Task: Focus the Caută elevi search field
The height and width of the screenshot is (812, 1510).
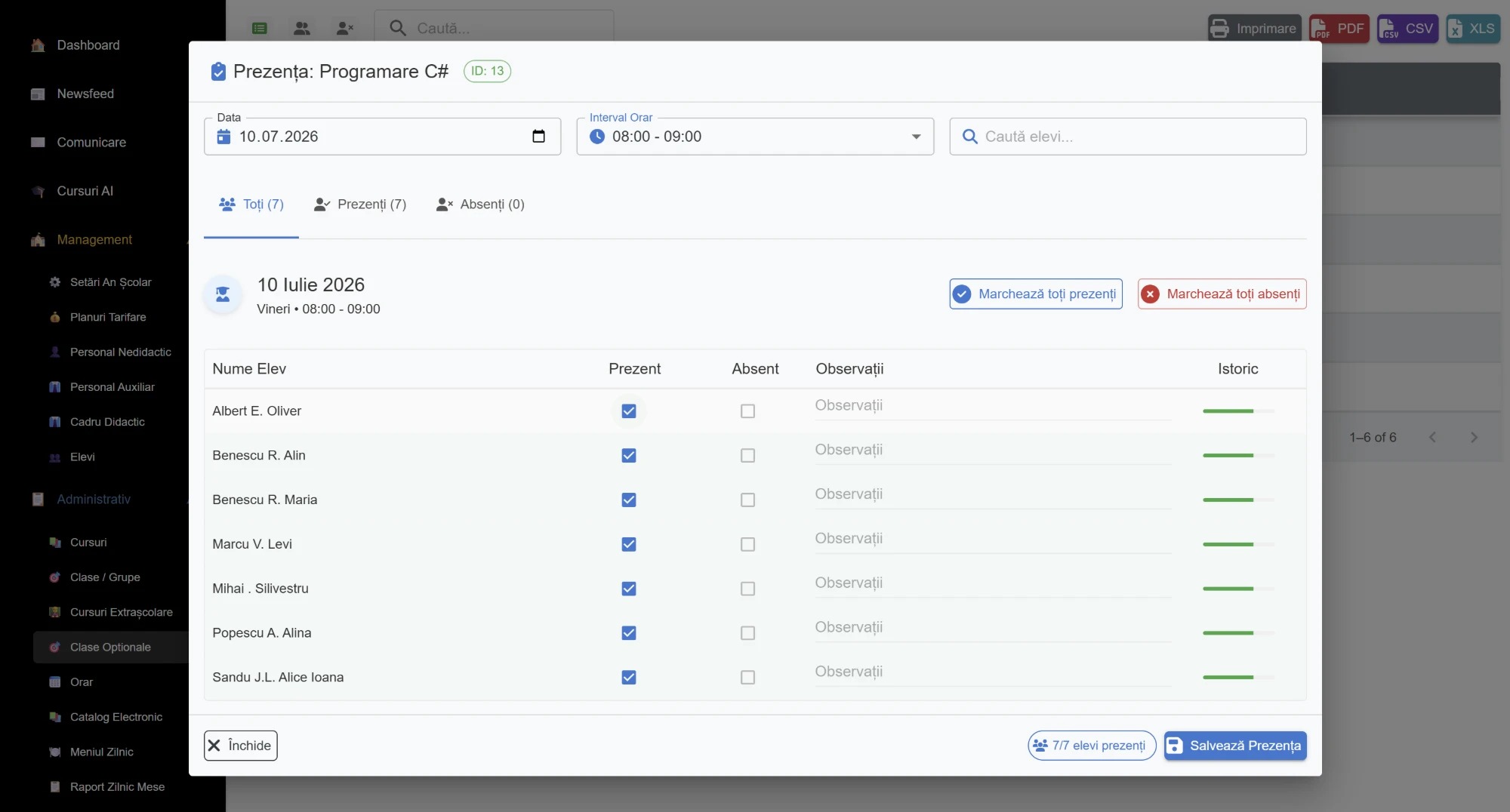Action: 1128,137
